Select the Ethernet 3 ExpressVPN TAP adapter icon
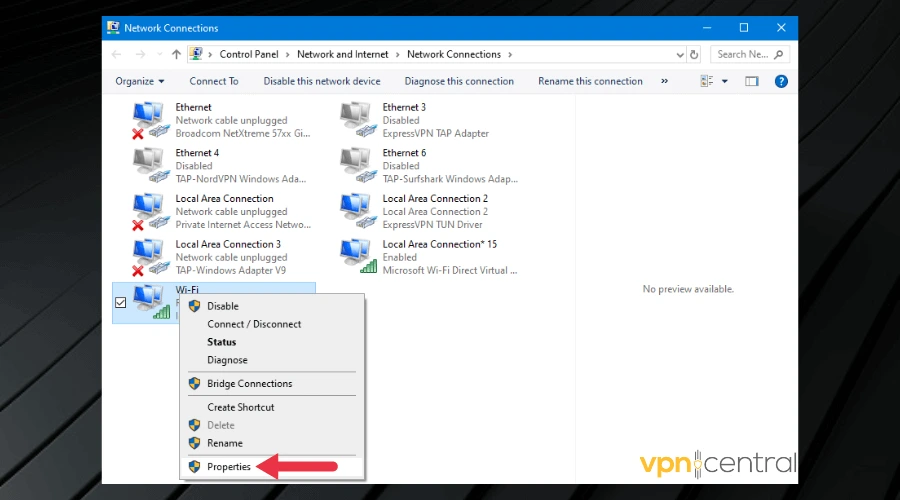This screenshot has height=500, width=900. tap(358, 120)
